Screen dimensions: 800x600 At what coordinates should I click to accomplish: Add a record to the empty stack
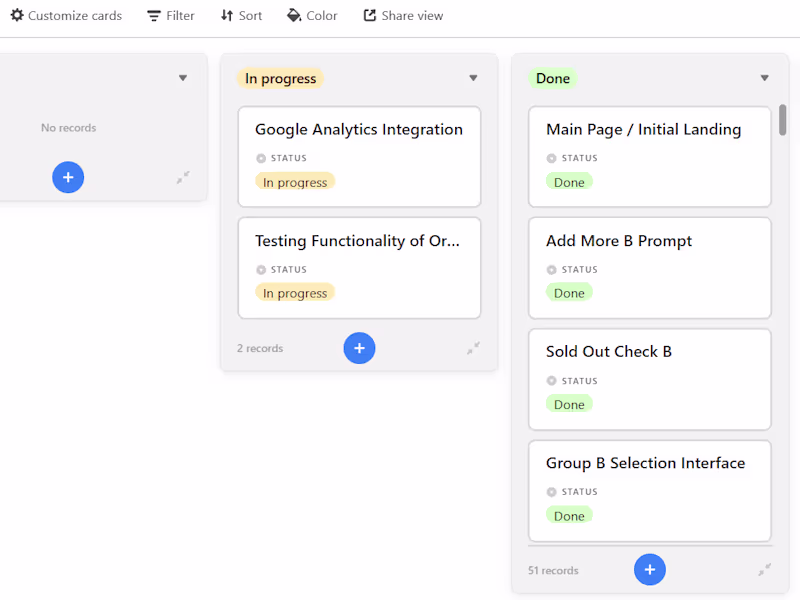tap(68, 177)
